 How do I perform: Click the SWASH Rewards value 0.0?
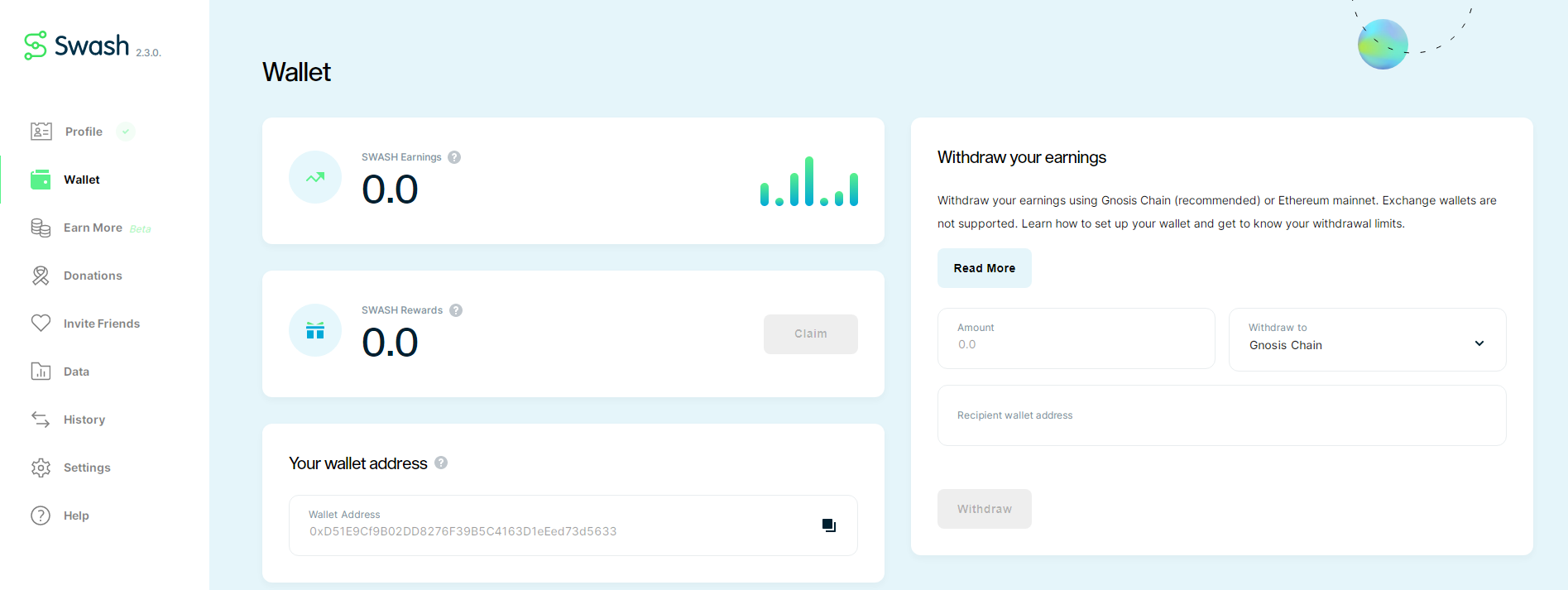click(390, 343)
